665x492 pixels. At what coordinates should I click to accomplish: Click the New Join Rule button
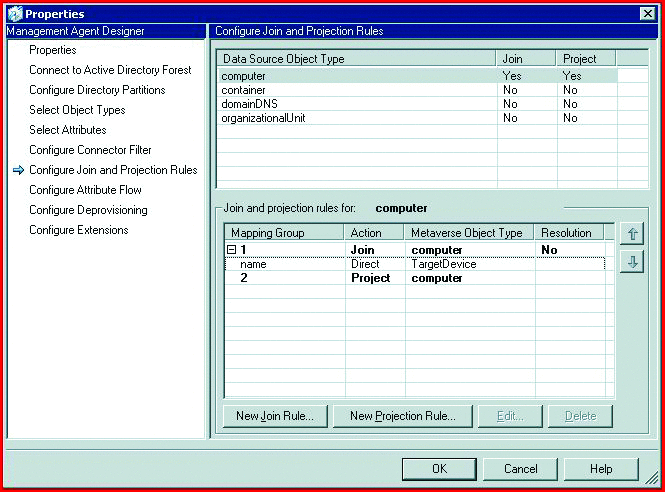(275, 416)
